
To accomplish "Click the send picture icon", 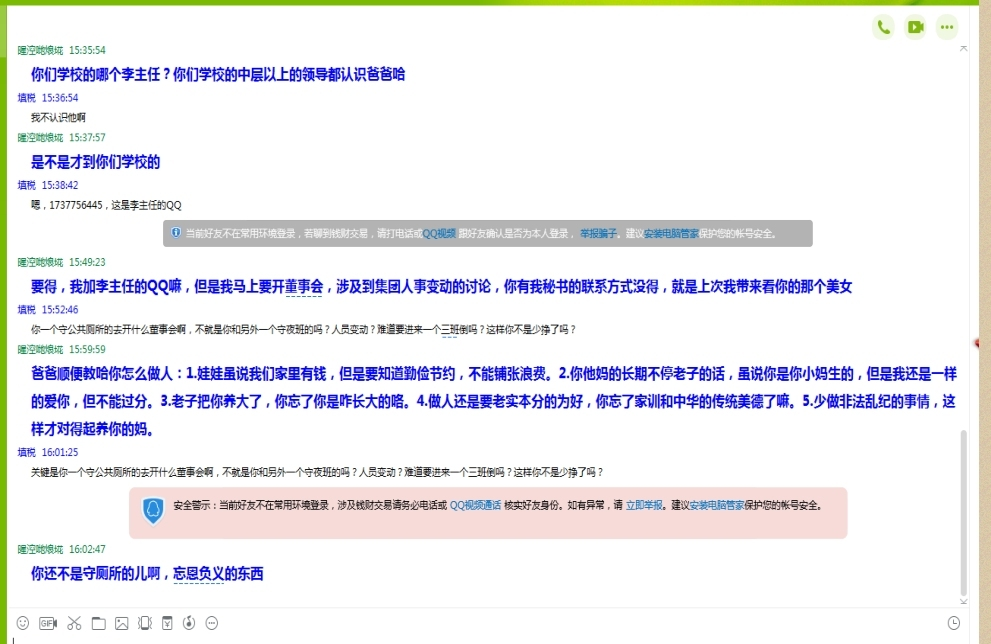I will tap(121, 623).
